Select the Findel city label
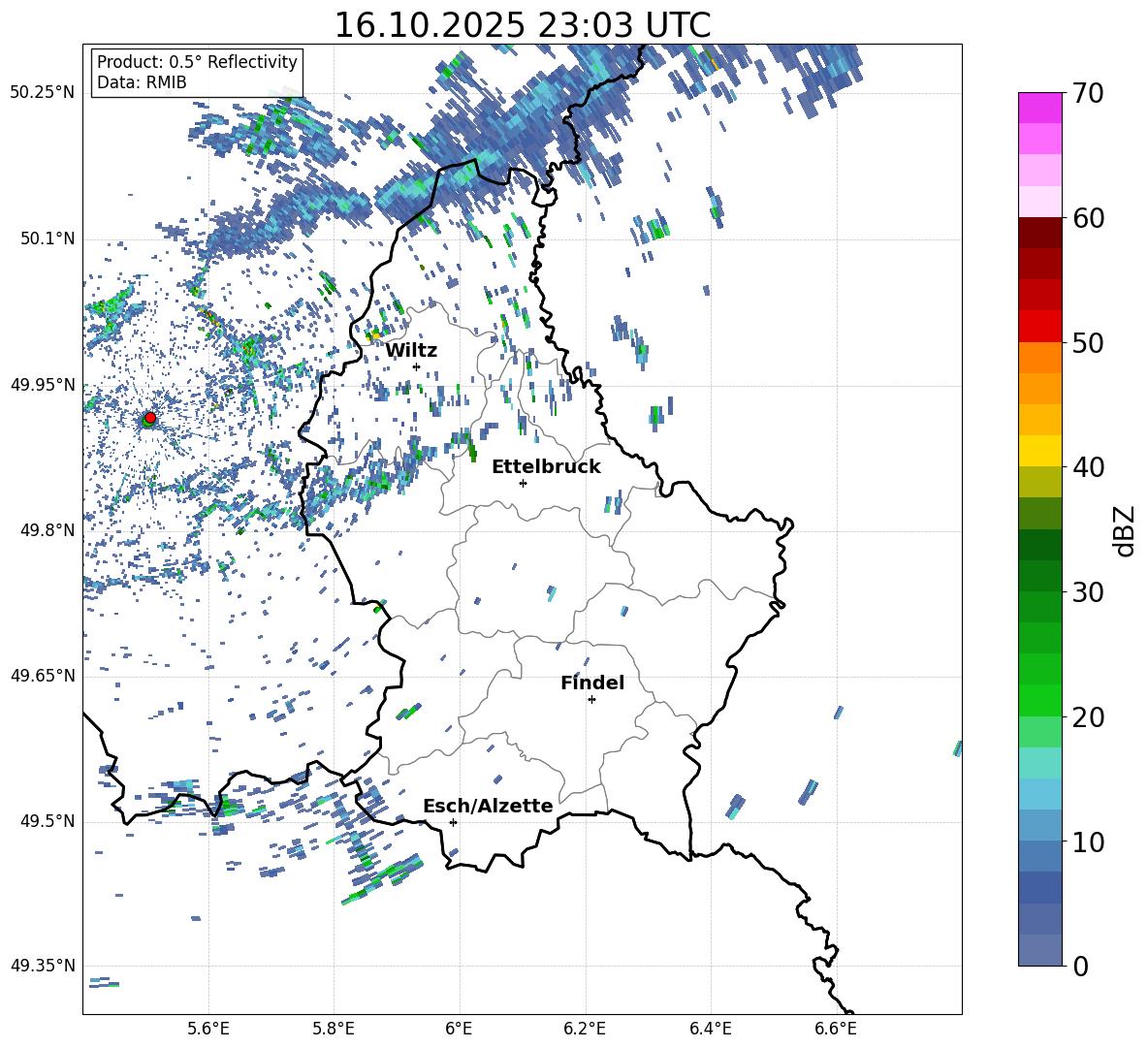 click(592, 683)
